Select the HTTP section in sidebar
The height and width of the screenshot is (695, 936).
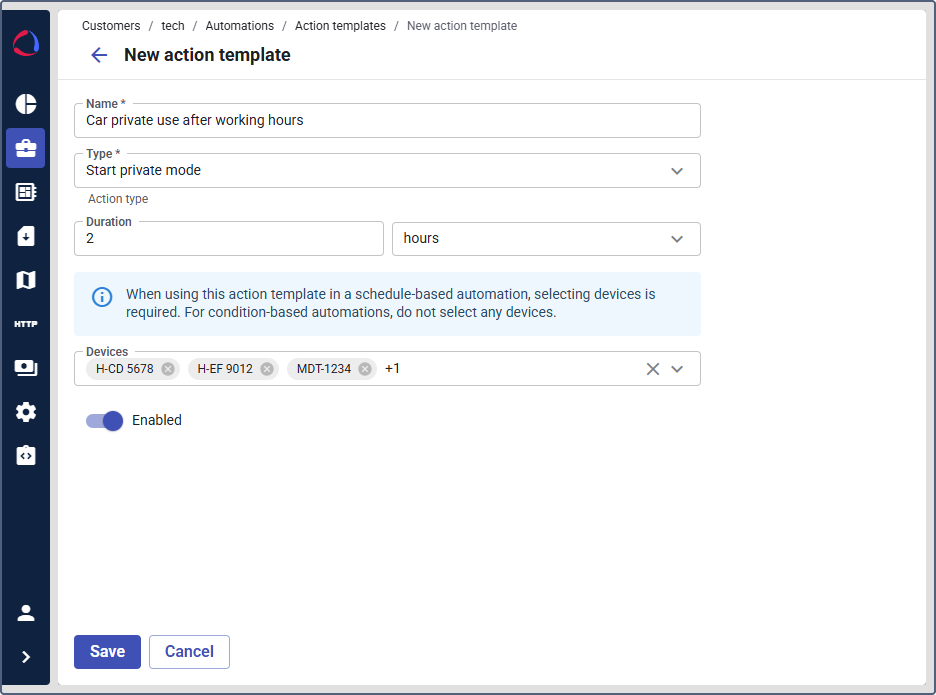tap(25, 323)
